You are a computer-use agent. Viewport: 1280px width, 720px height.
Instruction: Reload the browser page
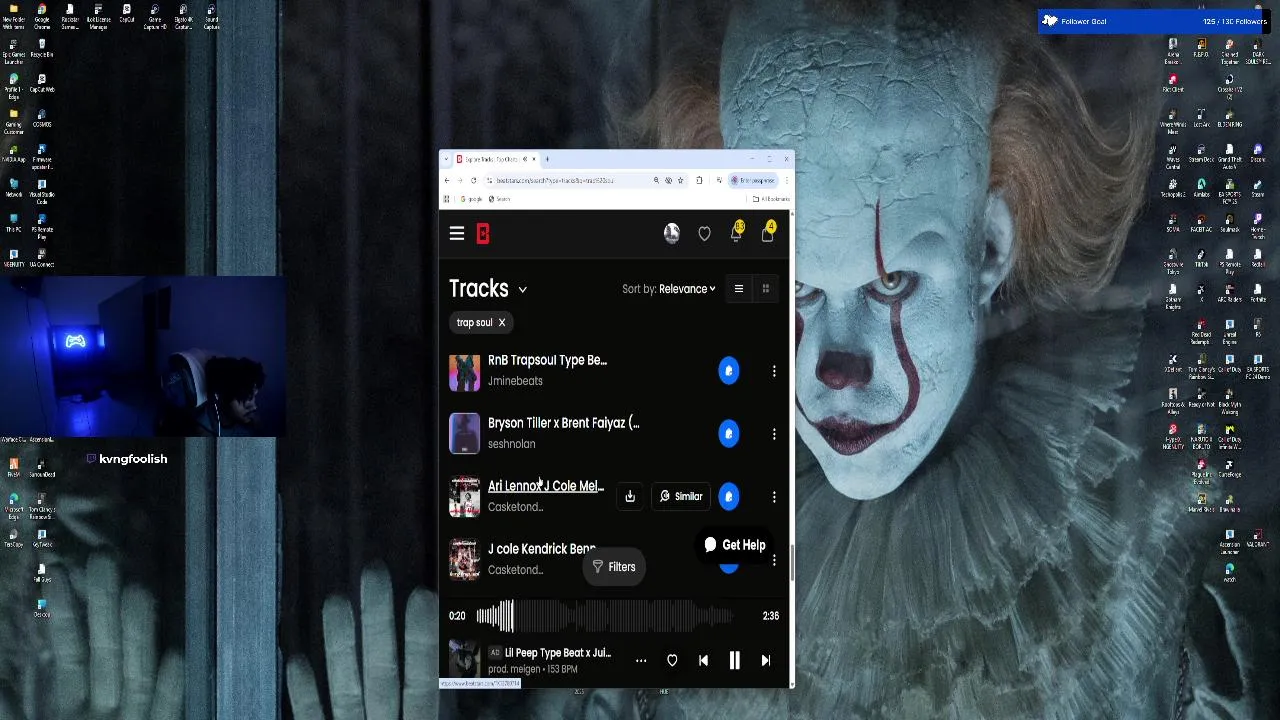[x=474, y=180]
